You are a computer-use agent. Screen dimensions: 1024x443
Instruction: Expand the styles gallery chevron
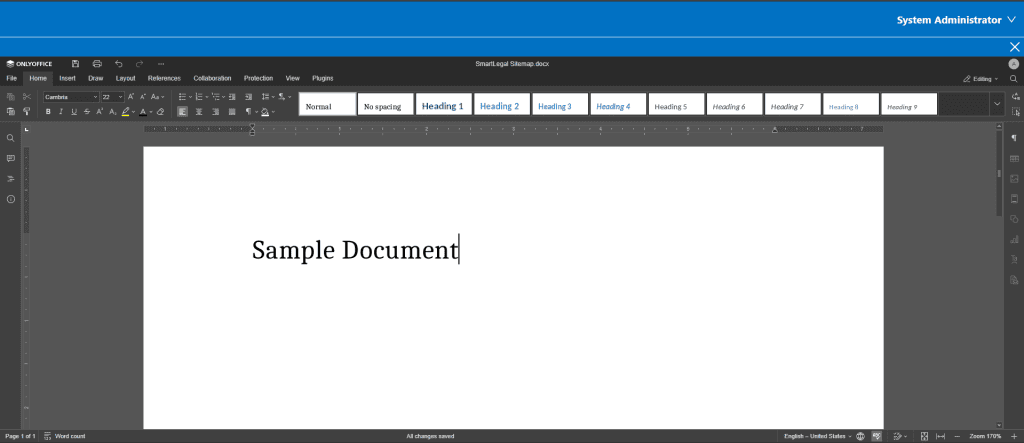pos(996,104)
